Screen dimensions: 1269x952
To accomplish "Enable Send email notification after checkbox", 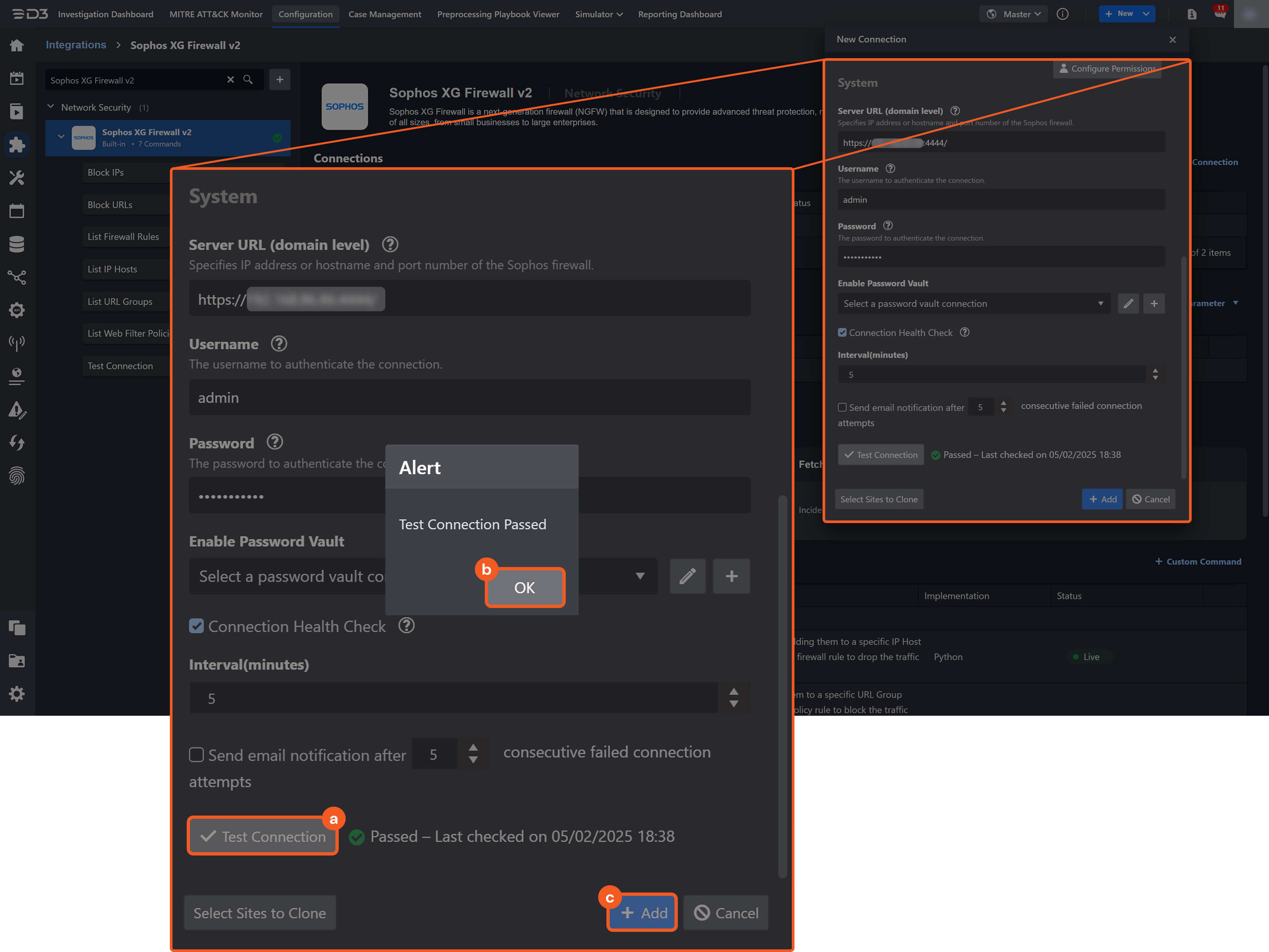I will [196, 755].
